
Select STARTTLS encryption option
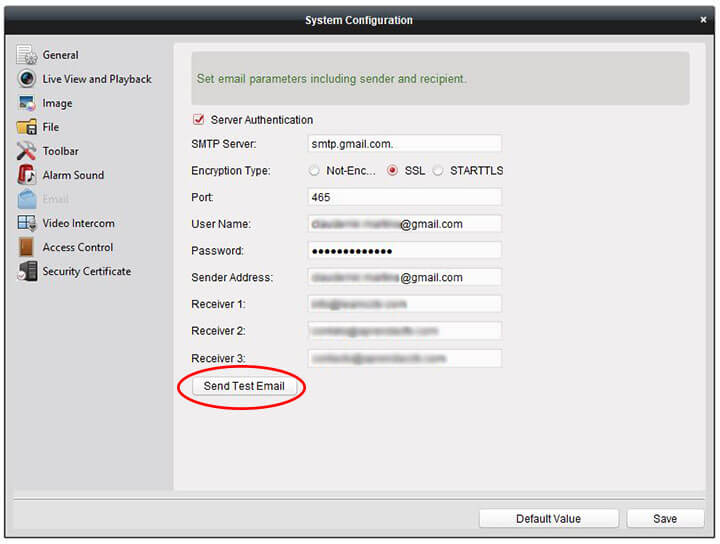[x=438, y=171]
